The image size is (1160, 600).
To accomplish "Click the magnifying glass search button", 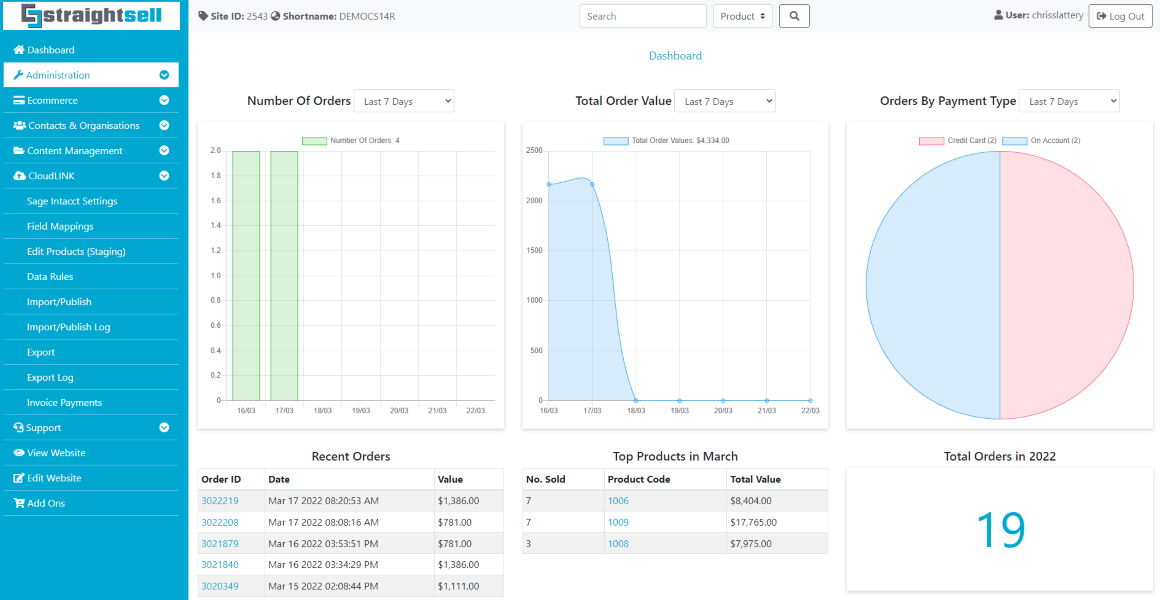I will (x=794, y=16).
